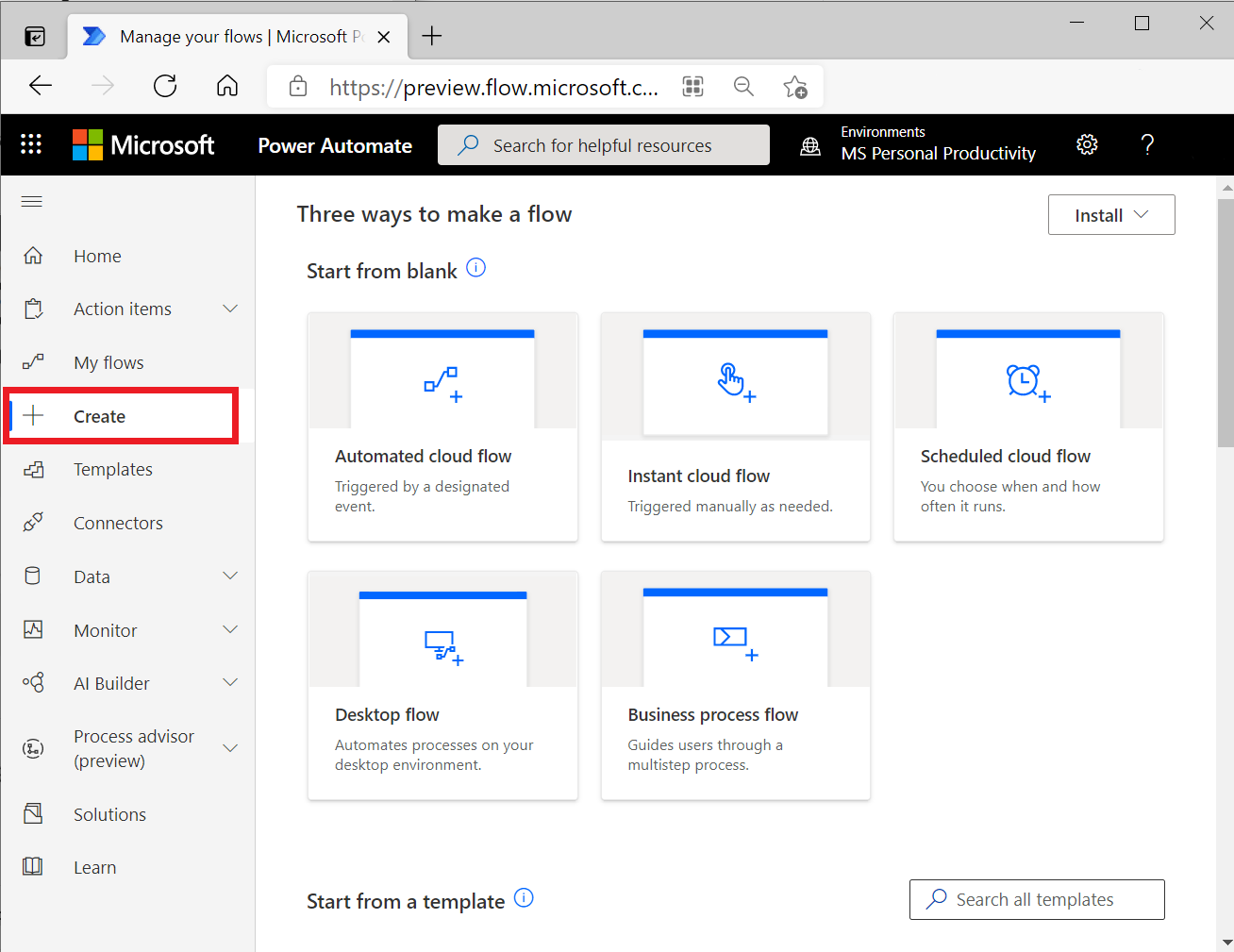The image size is (1234, 952).
Task: Click the Search all templates field
Action: [x=1037, y=899]
